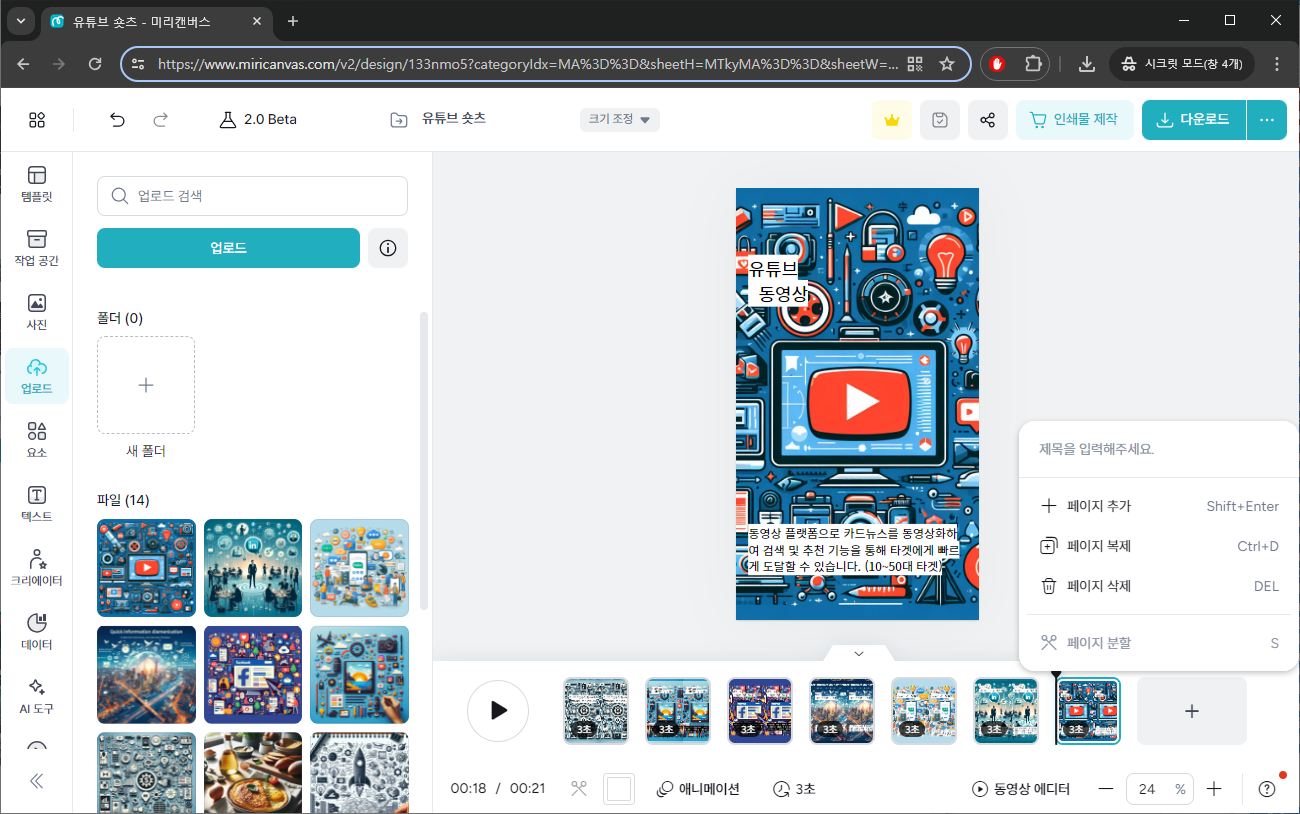Click the redo arrow
This screenshot has height=814, width=1300.
click(x=160, y=120)
